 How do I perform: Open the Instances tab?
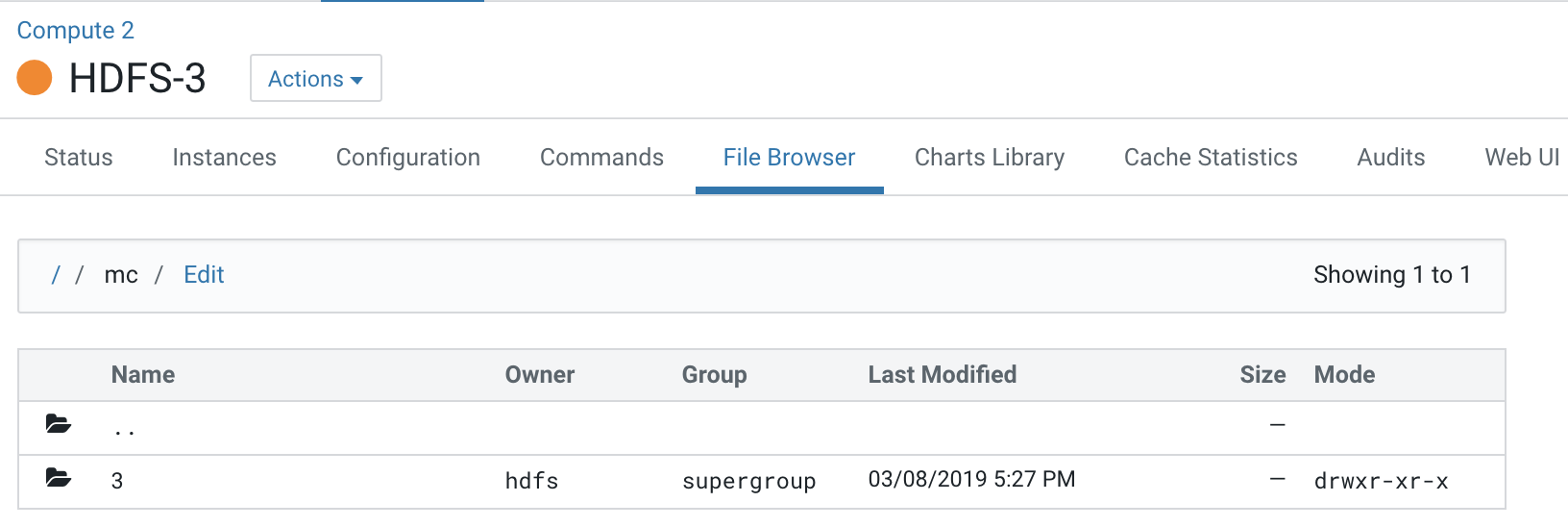pos(224,157)
